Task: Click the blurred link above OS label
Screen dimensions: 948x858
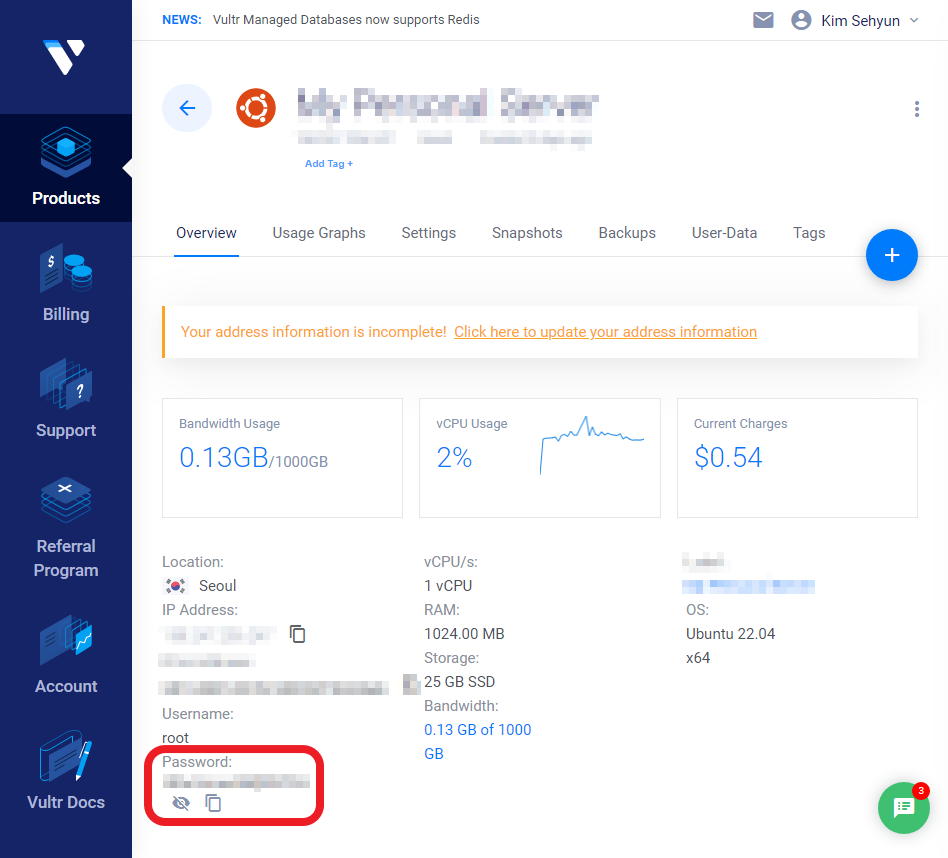Action: (x=748, y=586)
